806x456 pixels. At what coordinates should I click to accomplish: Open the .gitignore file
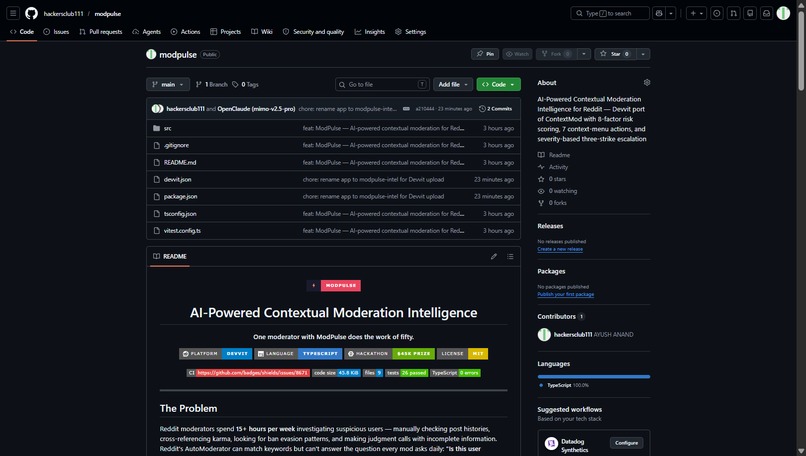point(176,145)
